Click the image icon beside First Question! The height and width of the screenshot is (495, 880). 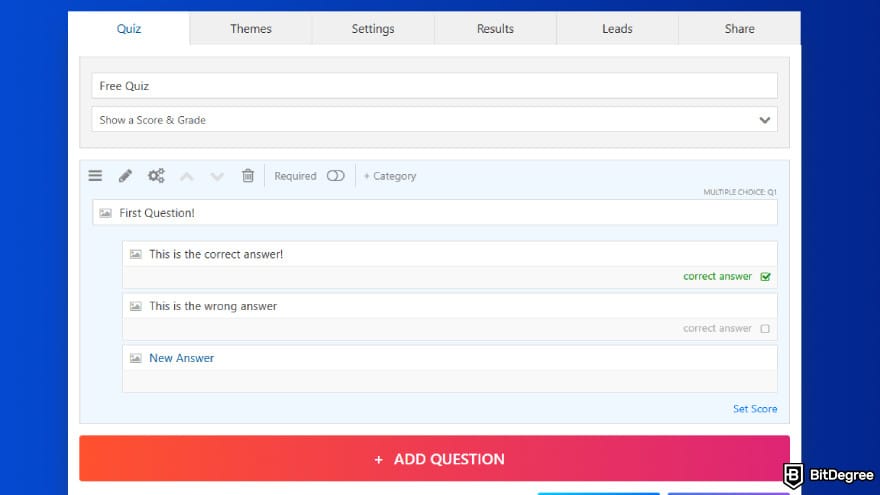coord(106,213)
